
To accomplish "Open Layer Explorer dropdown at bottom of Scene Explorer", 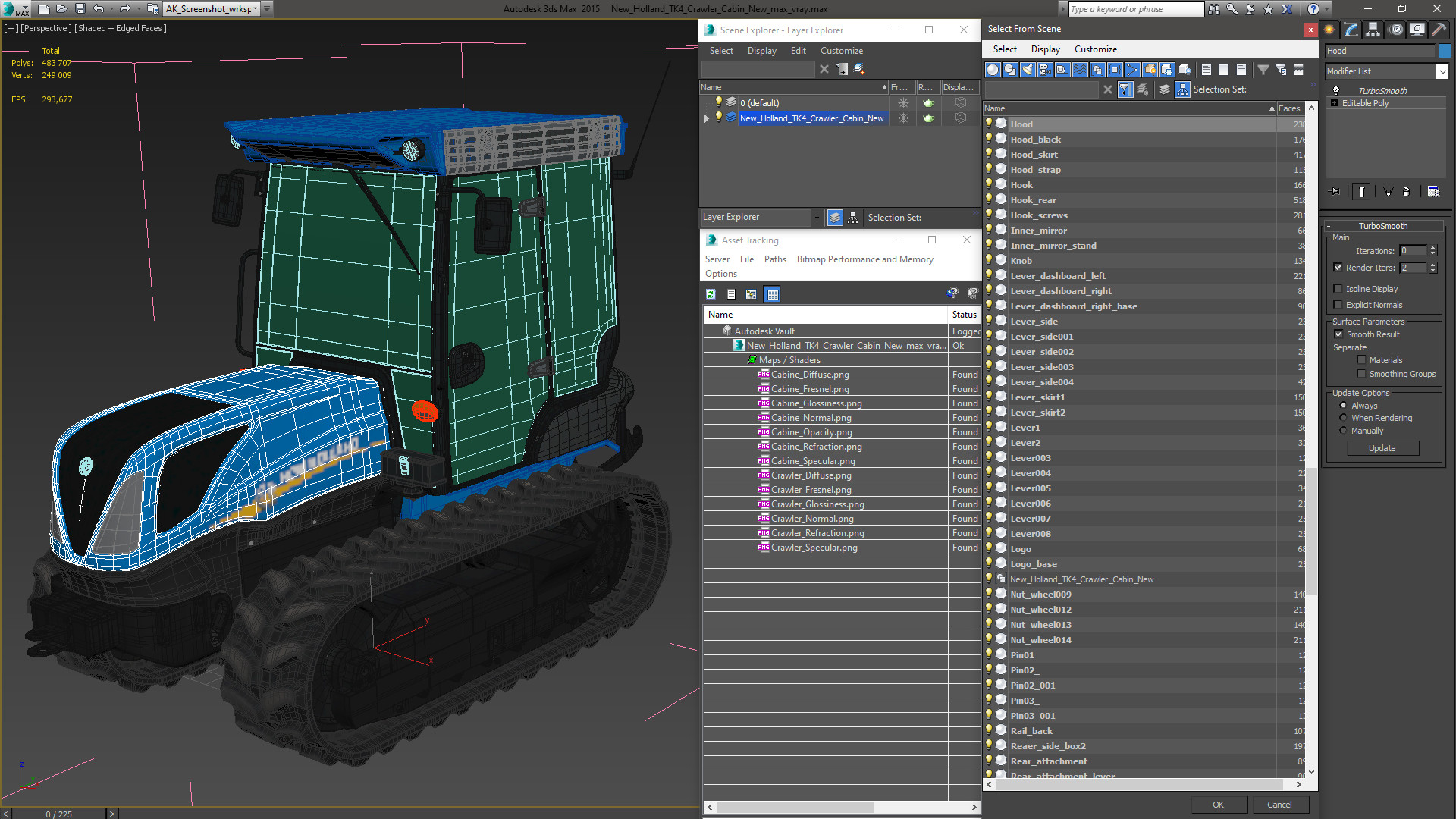I will [x=817, y=218].
